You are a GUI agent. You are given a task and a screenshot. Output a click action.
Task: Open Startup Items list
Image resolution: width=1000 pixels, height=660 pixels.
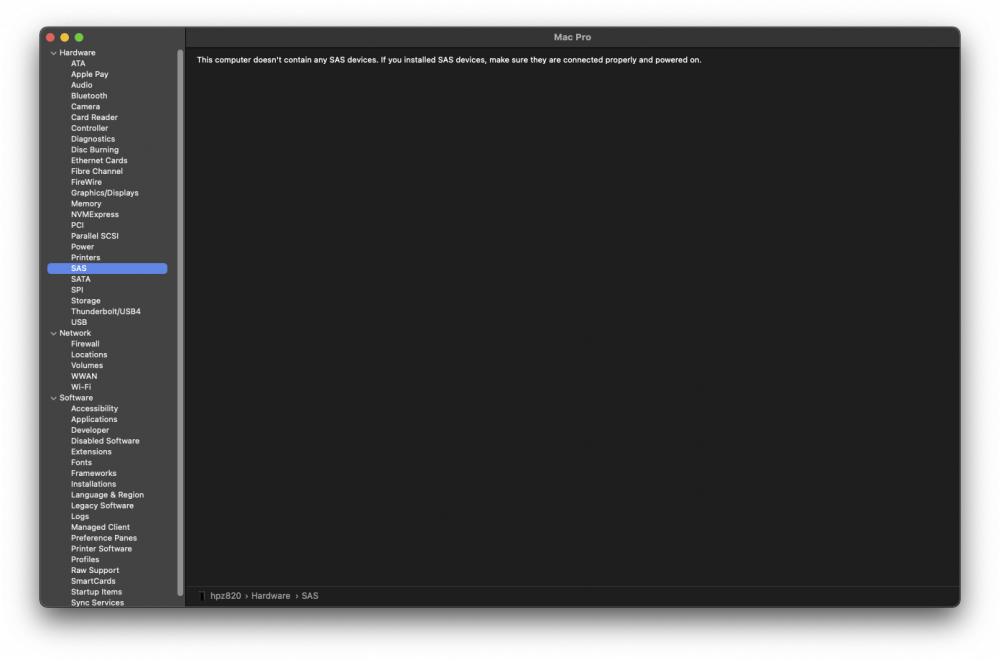(x=96, y=592)
